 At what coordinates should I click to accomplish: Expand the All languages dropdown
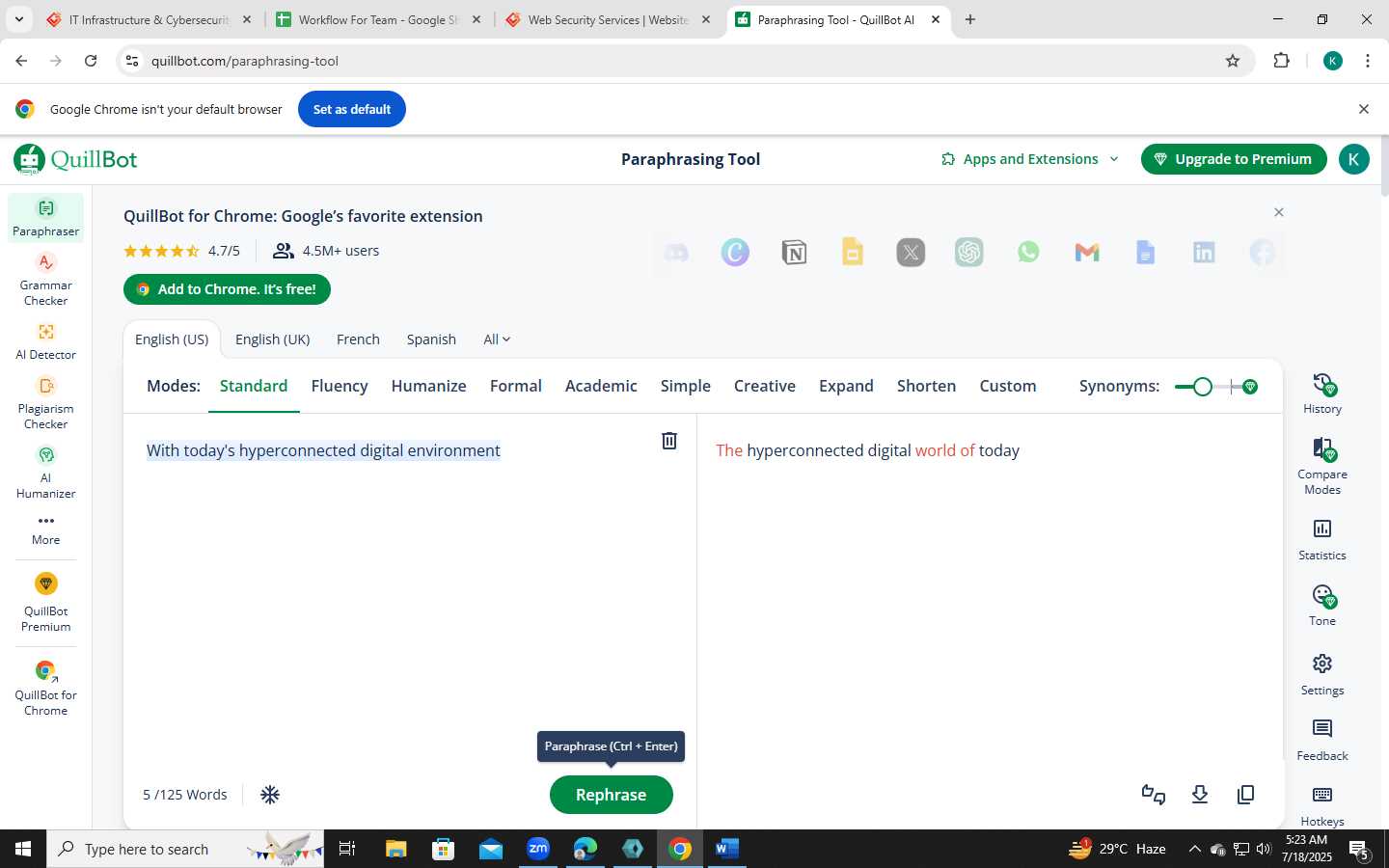coord(497,339)
